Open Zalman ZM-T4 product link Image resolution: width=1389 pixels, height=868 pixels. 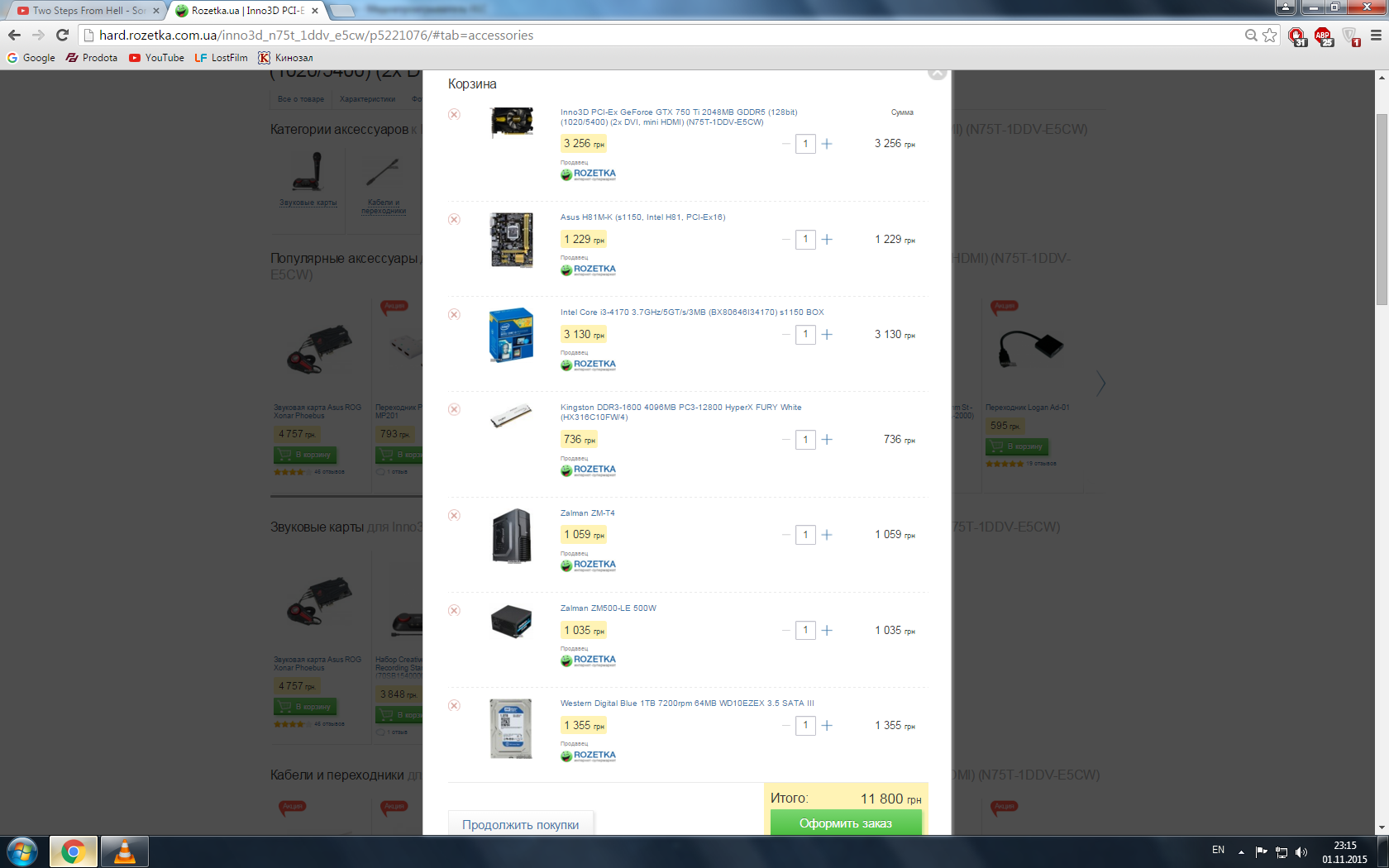coord(587,513)
